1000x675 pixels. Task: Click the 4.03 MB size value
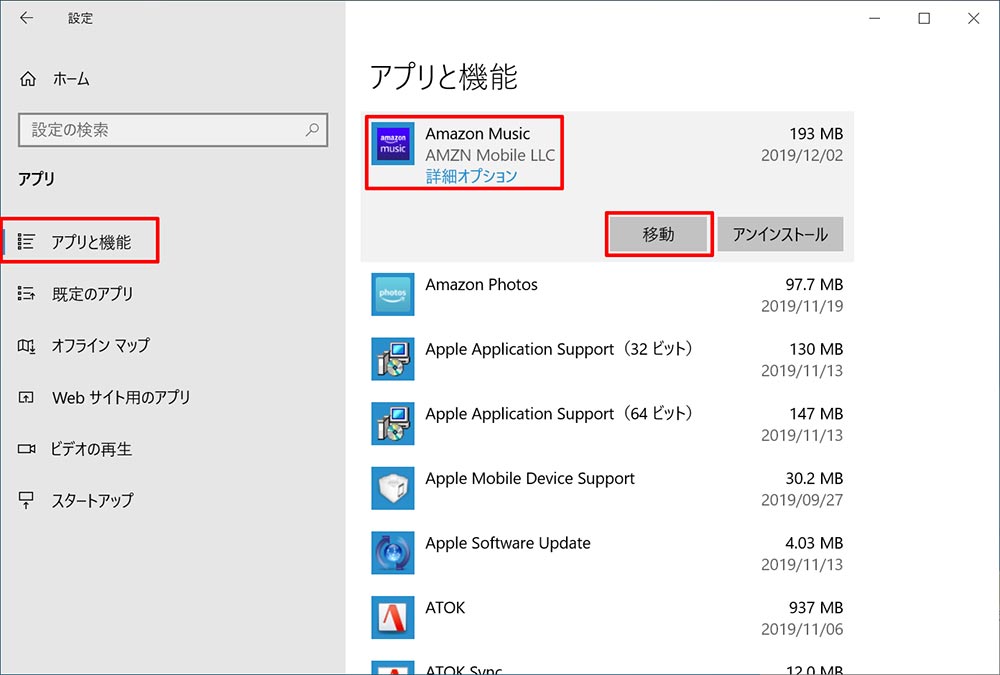click(814, 543)
